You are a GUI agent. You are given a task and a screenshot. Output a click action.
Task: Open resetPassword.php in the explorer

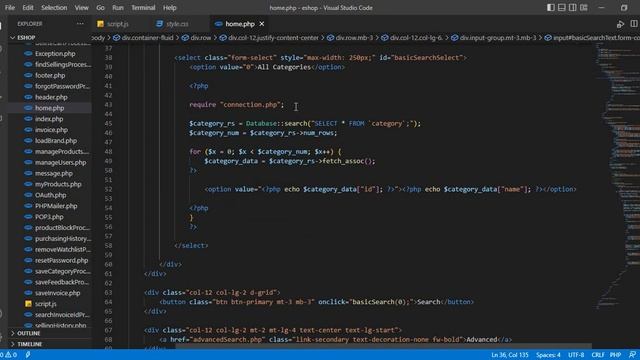coord(61,260)
